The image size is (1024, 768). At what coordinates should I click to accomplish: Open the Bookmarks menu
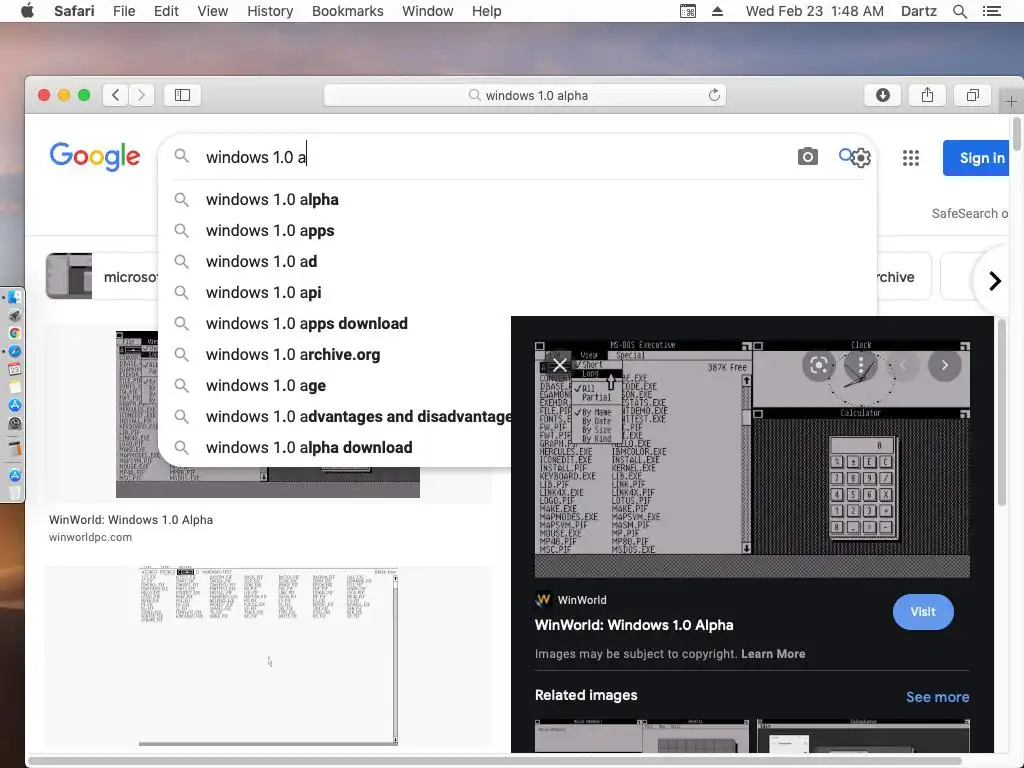[347, 11]
